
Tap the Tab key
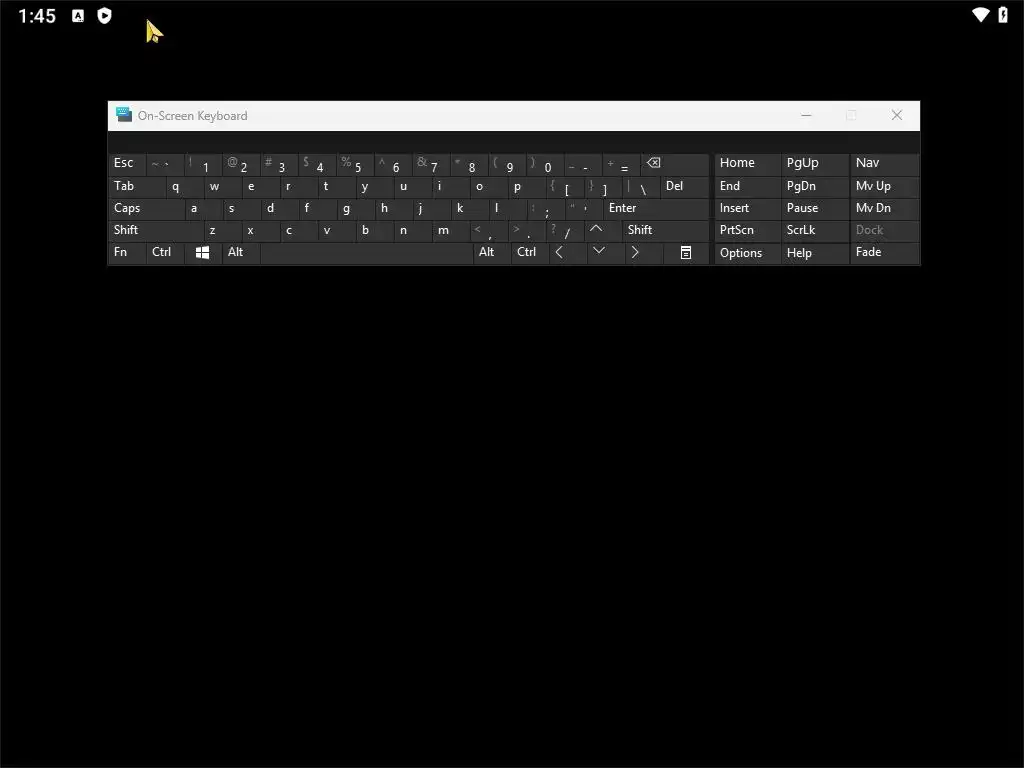point(136,187)
